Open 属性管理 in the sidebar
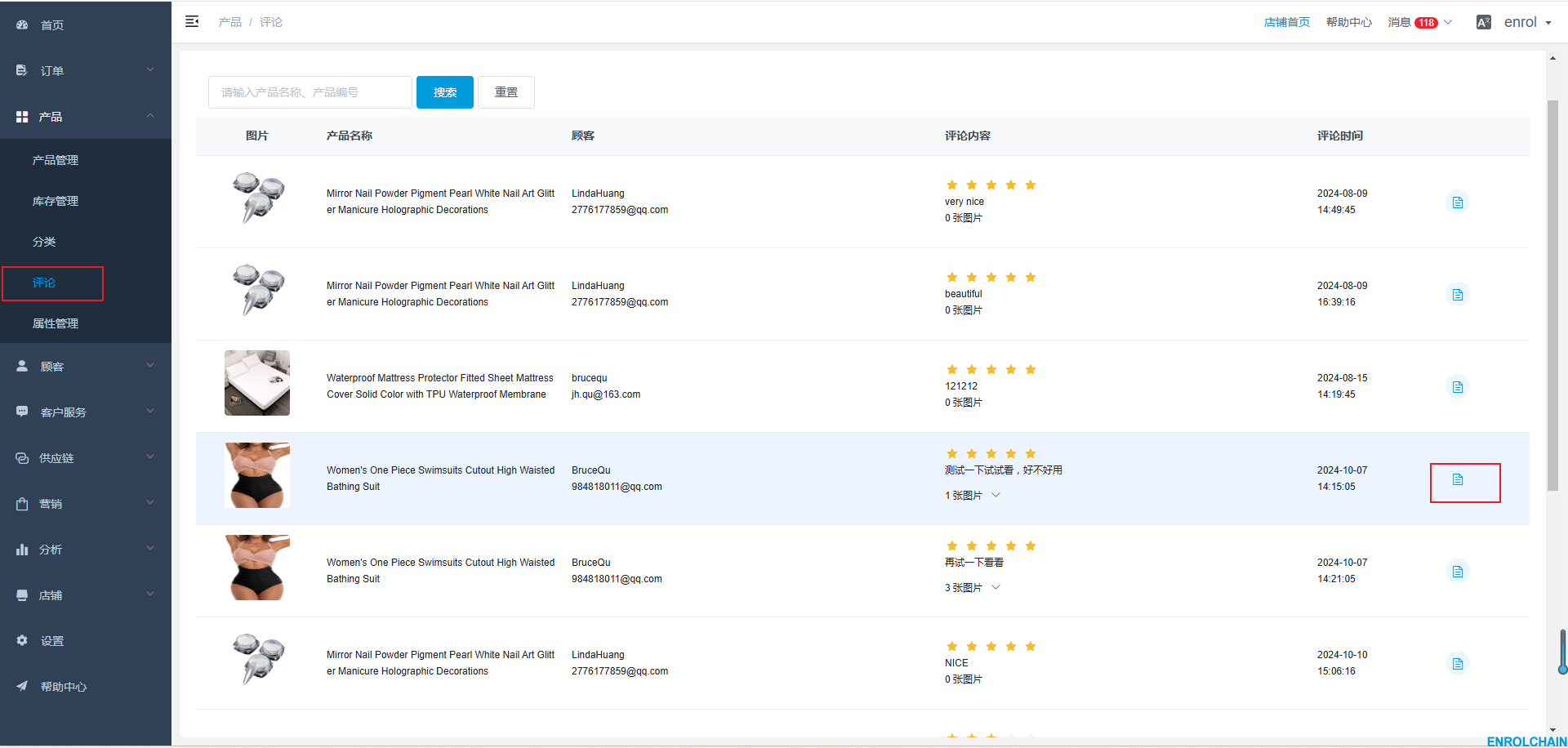The height and width of the screenshot is (748, 1568). 56,323
